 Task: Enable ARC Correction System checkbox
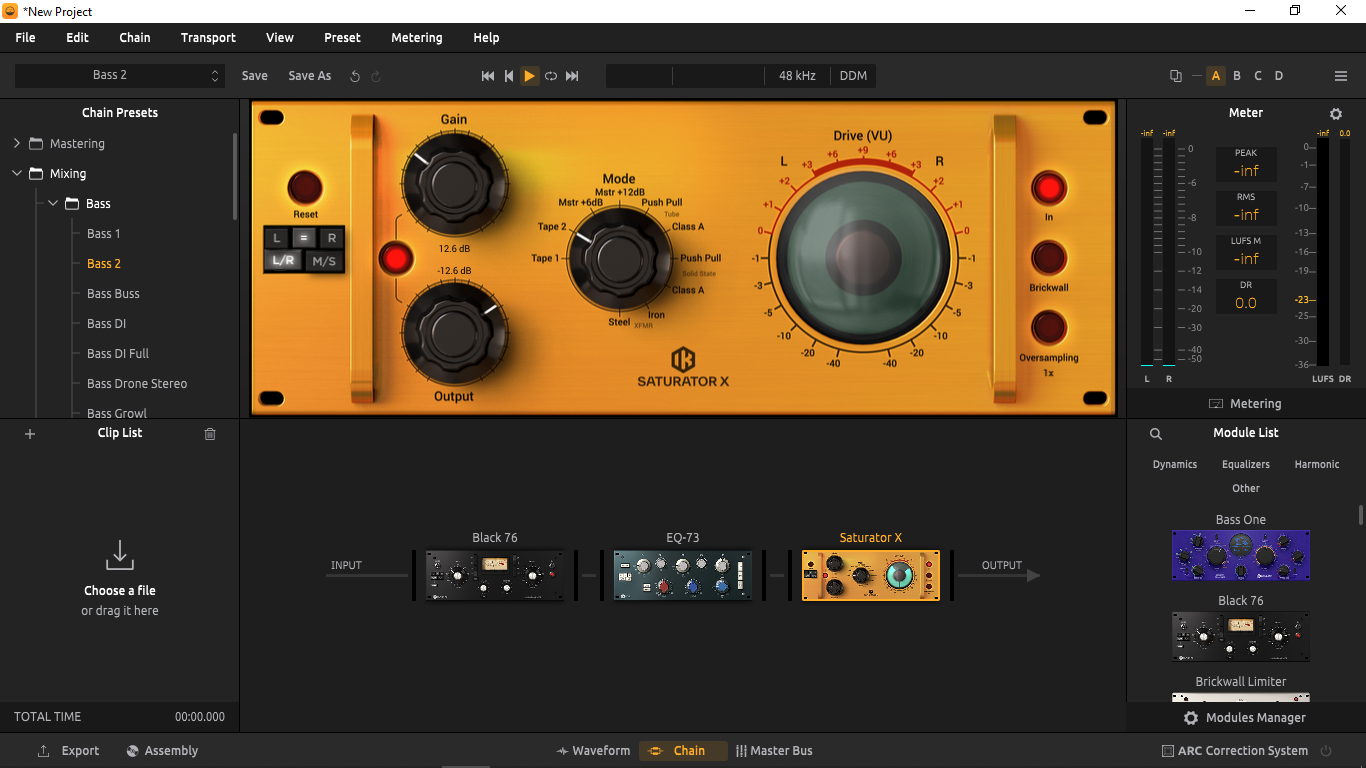(1168, 751)
